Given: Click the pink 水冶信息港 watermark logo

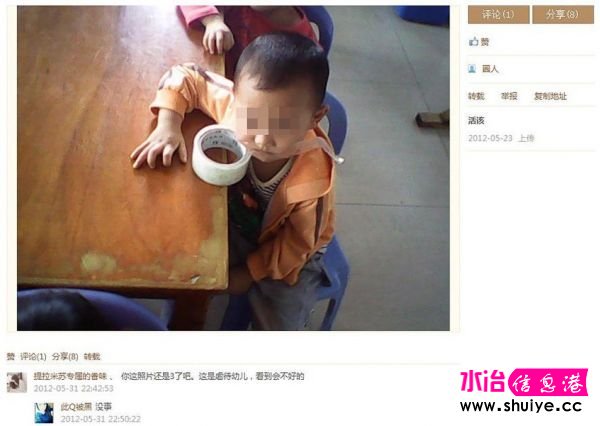Looking at the screenshot, I should (x=524, y=382).
